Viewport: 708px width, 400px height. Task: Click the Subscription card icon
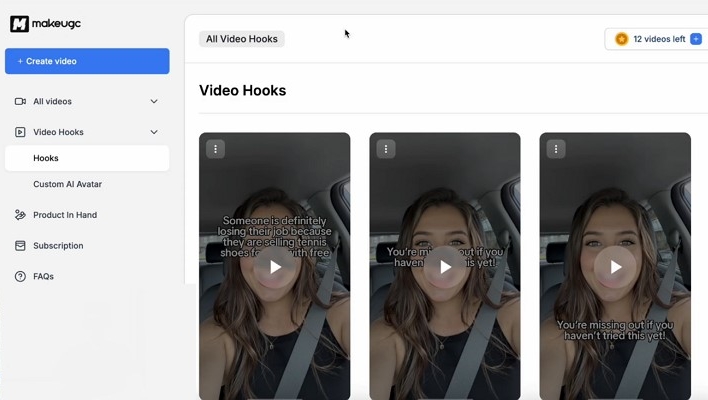click(20, 246)
